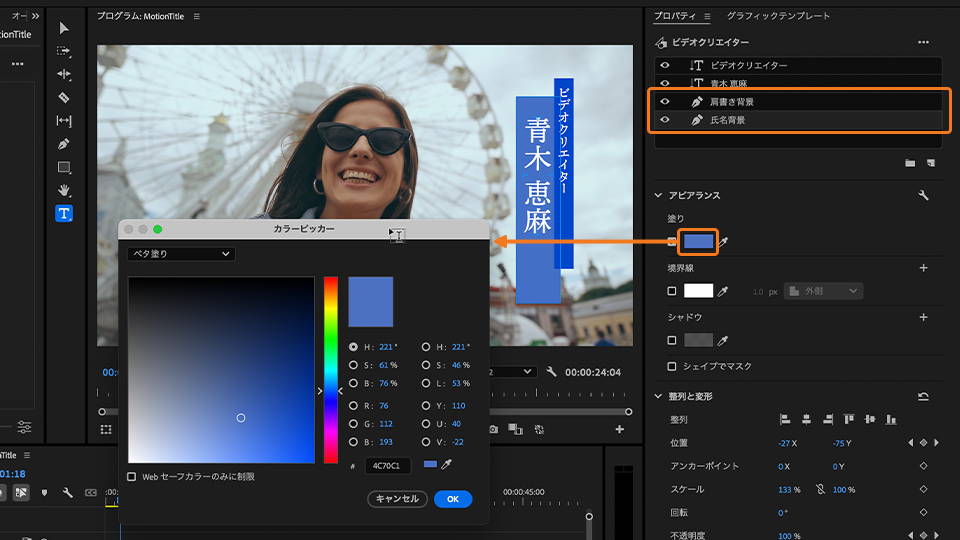
Task: Toggle the 位置 keyframe diamond
Action: (923, 443)
